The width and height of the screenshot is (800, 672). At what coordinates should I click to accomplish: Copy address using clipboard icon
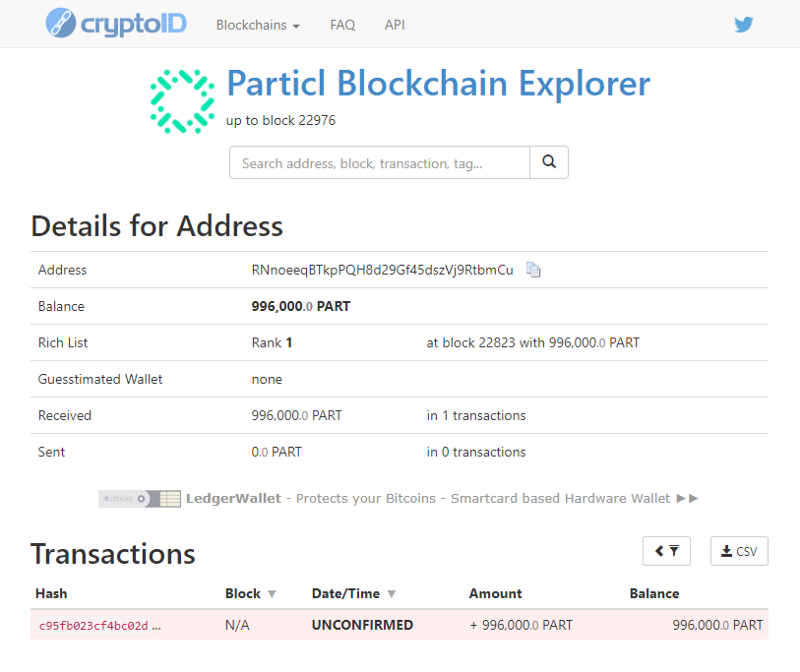533,269
